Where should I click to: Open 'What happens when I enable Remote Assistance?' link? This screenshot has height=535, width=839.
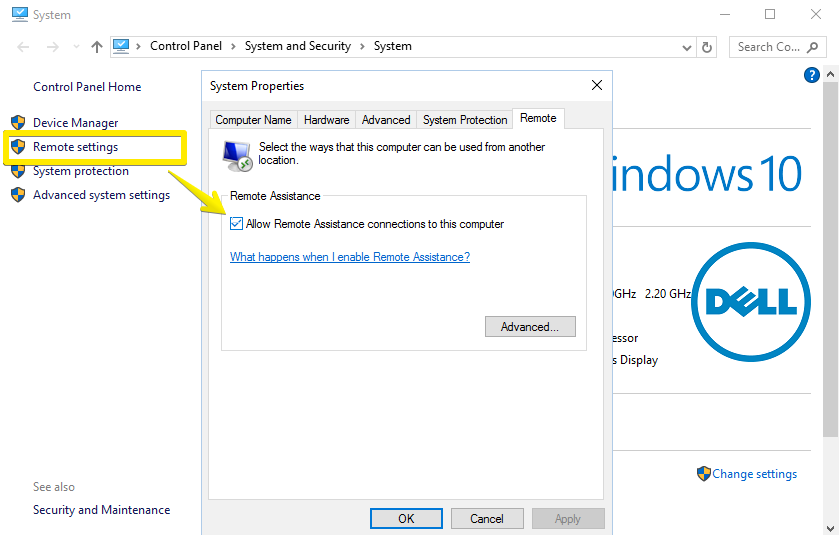point(349,257)
